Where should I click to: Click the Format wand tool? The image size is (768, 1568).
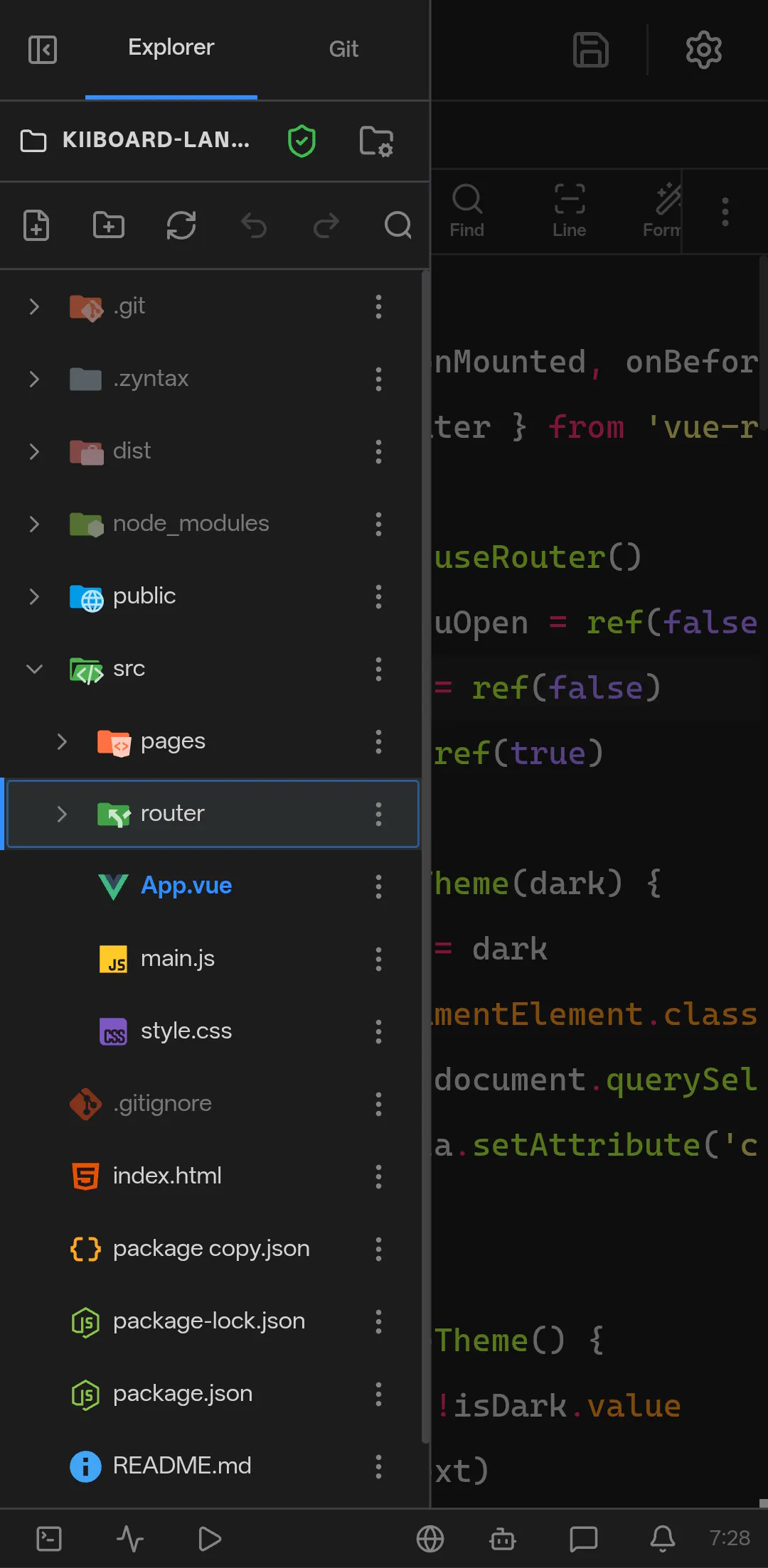[663, 211]
